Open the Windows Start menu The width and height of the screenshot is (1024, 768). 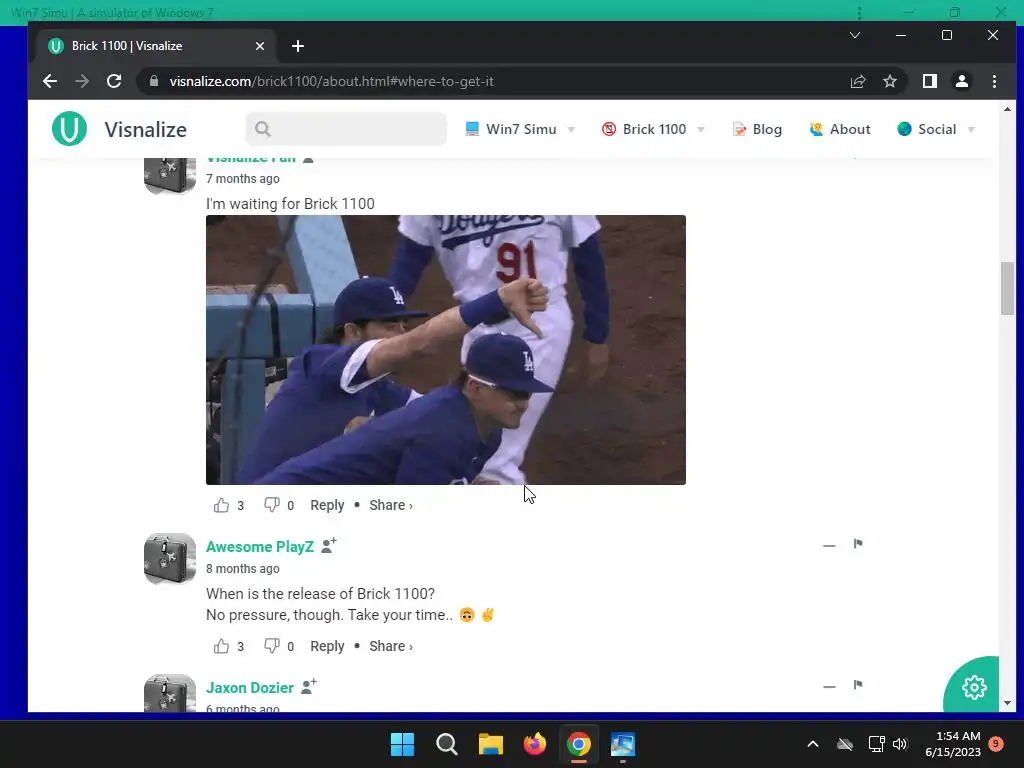pos(402,744)
